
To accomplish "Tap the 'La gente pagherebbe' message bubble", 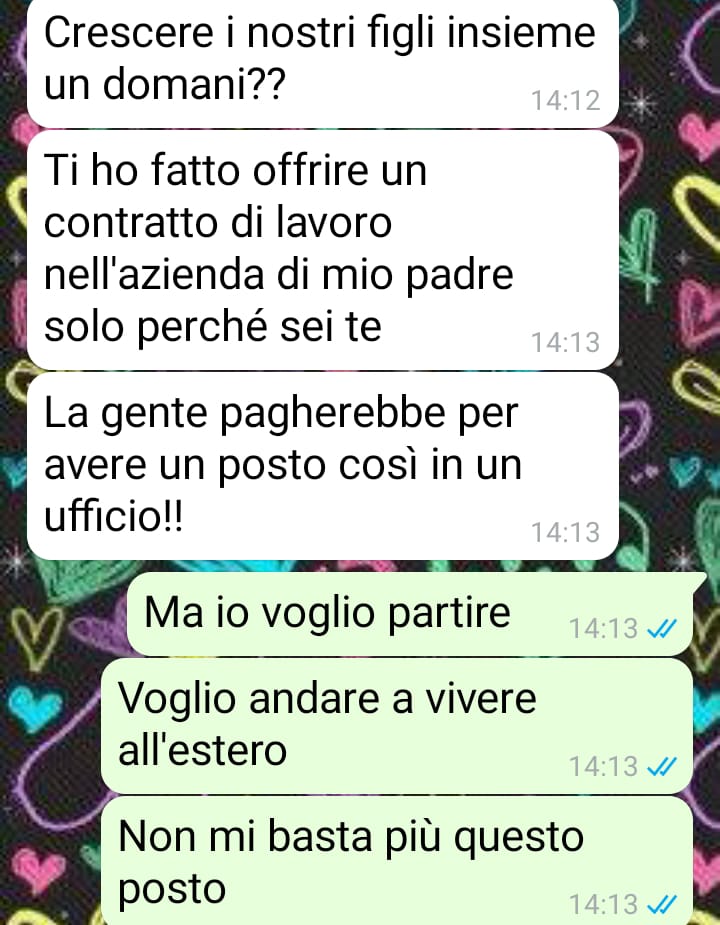I will point(322,466).
